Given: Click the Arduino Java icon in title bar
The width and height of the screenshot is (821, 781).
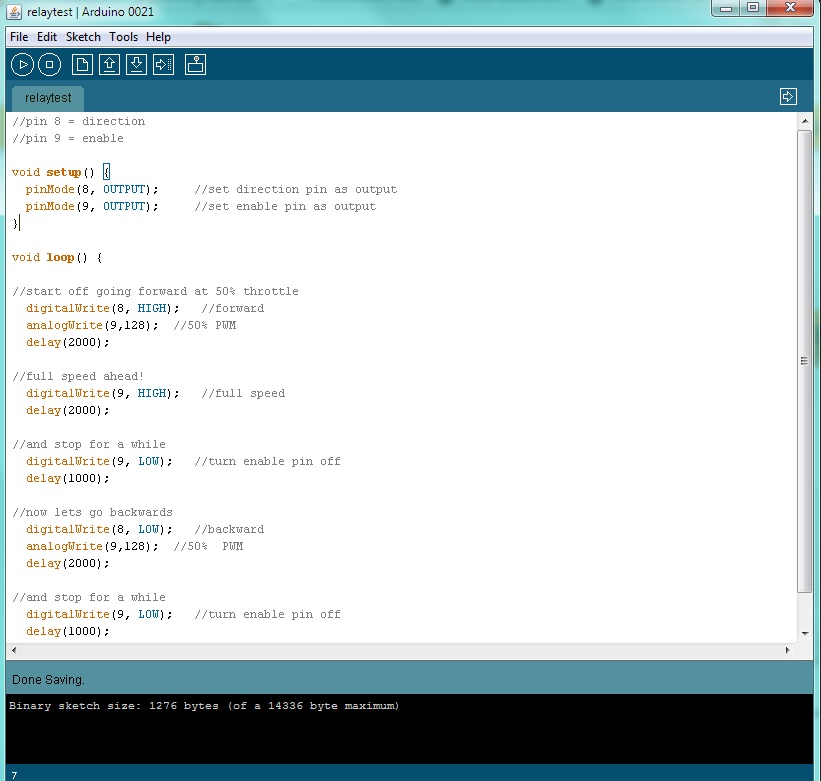Looking at the screenshot, I should (14, 12).
